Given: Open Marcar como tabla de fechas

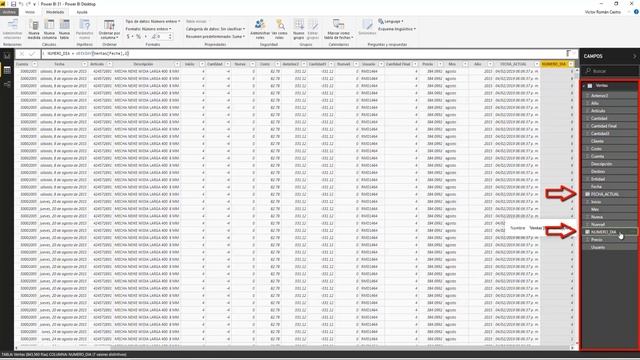Looking at the screenshot, I should point(339,29).
